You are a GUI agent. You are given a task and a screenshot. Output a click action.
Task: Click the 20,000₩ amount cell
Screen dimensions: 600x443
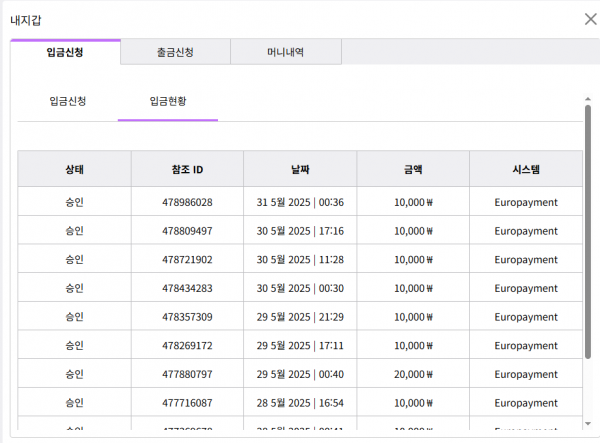click(x=413, y=374)
